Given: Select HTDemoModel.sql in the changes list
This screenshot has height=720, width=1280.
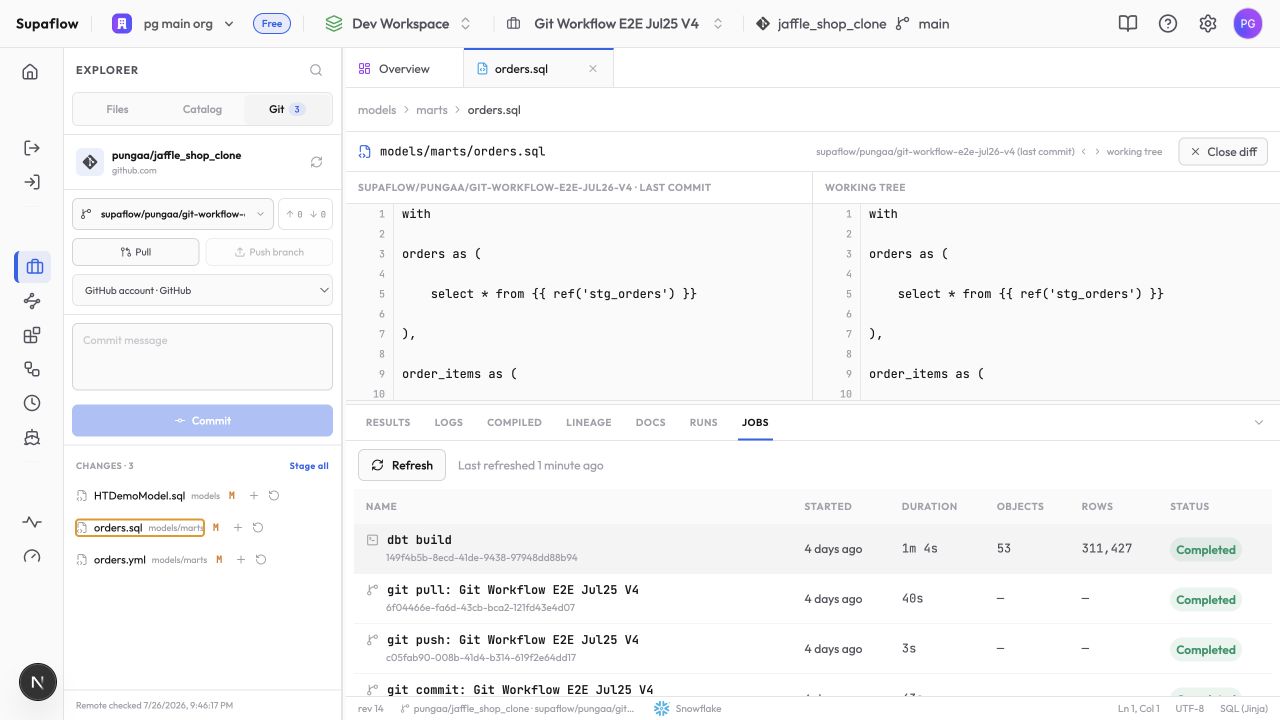Looking at the screenshot, I should tap(139, 496).
